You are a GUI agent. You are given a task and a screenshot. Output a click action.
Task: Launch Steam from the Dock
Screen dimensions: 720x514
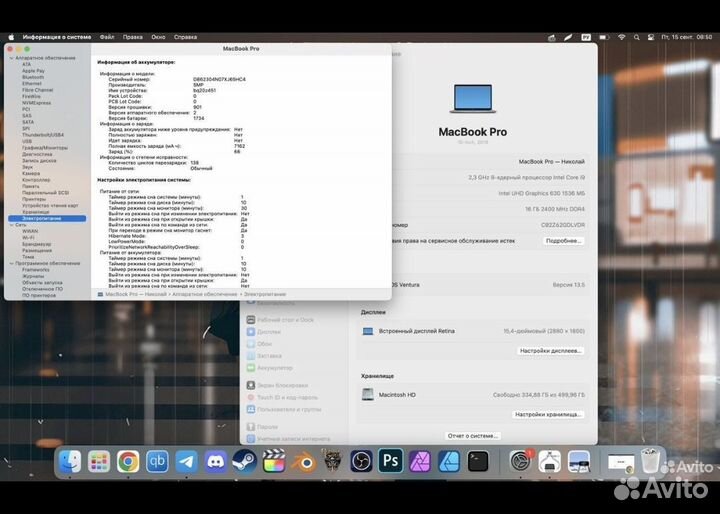(x=245, y=461)
